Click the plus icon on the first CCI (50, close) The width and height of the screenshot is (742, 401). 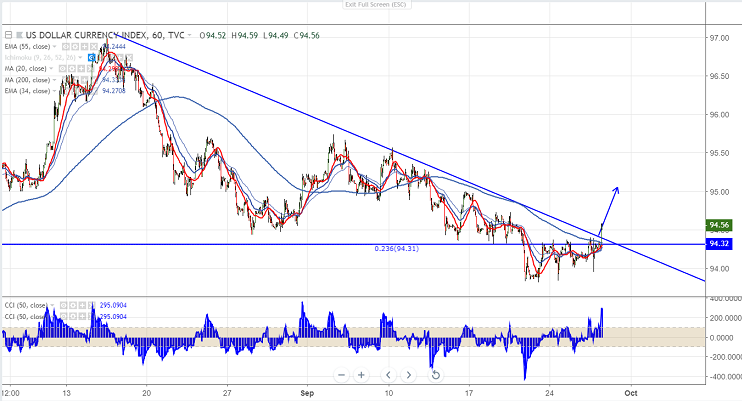82,305
